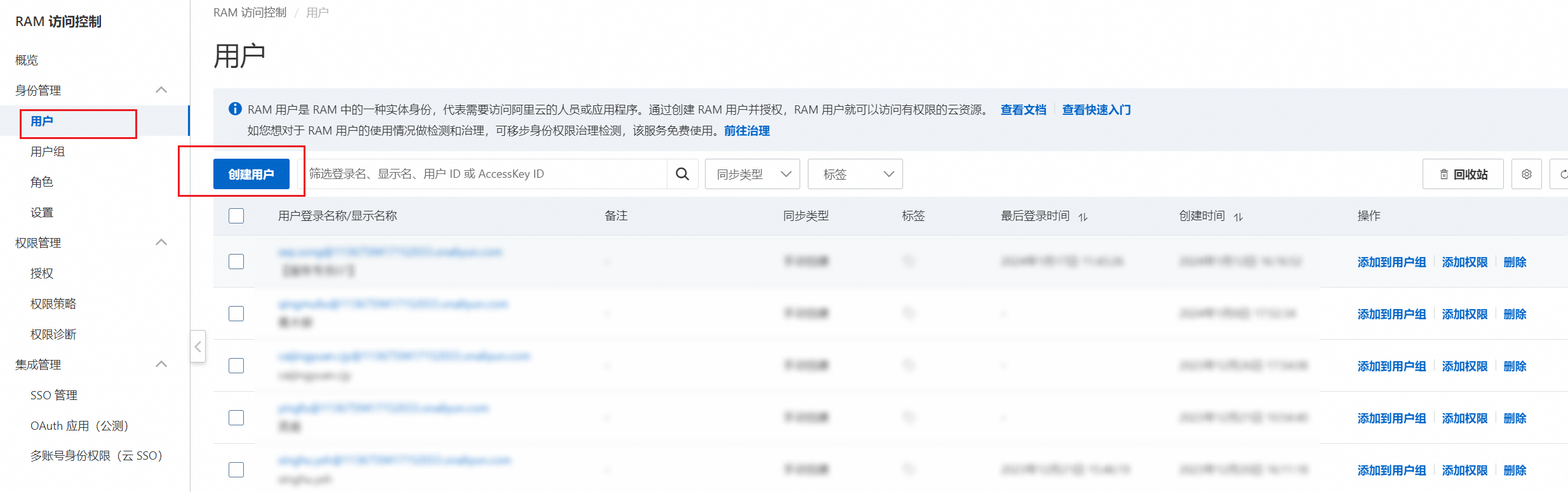Select 用户 in the sidebar

point(42,121)
